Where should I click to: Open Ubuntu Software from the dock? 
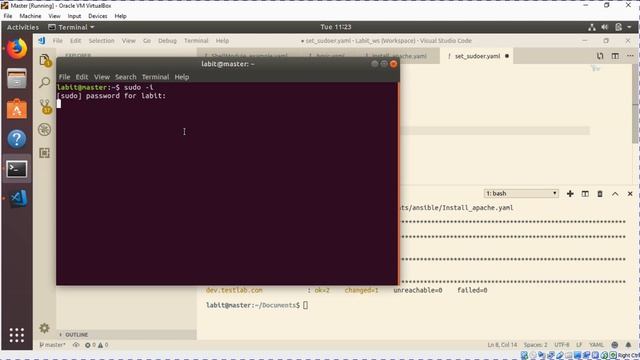pos(17,109)
